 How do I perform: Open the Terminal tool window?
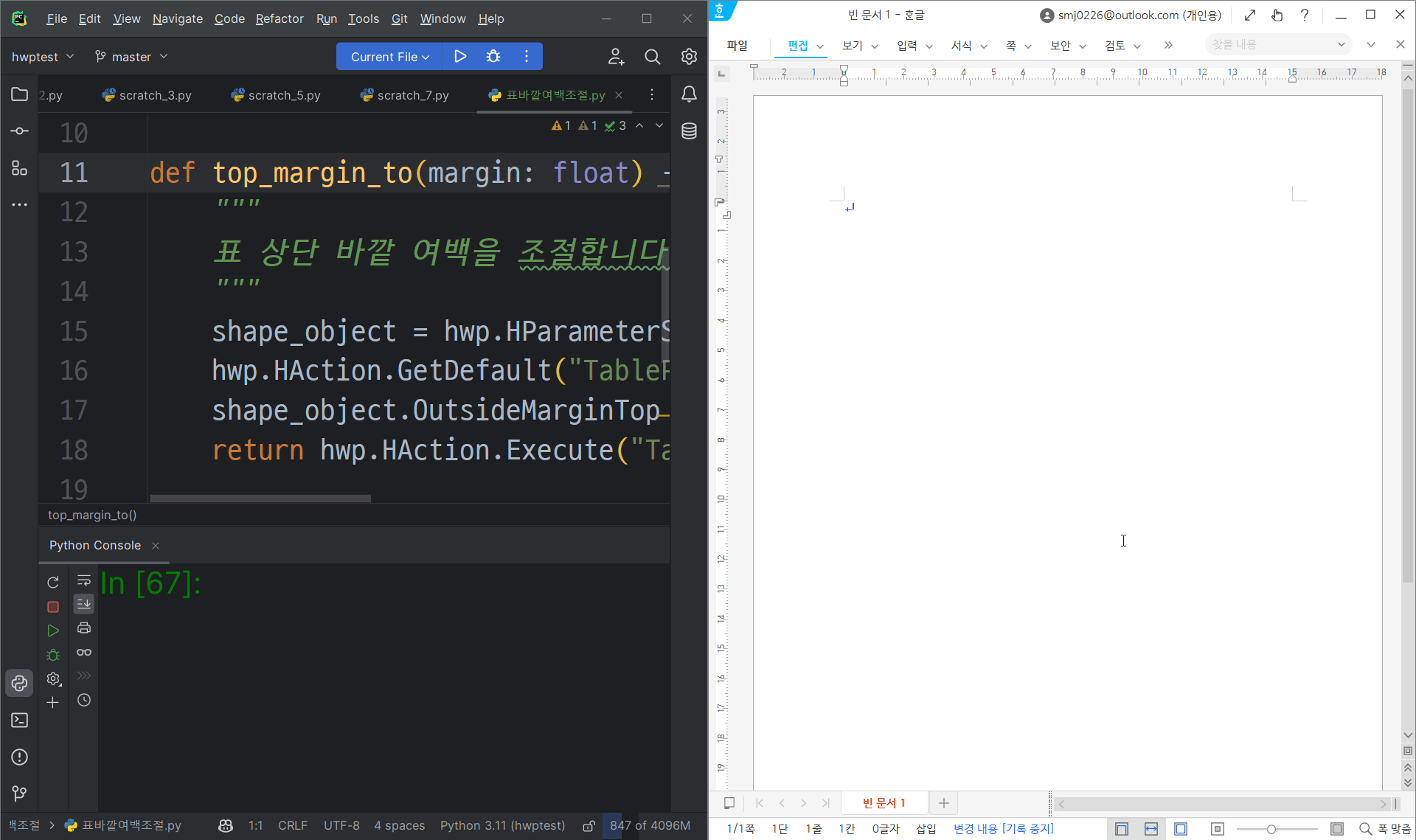click(x=20, y=721)
